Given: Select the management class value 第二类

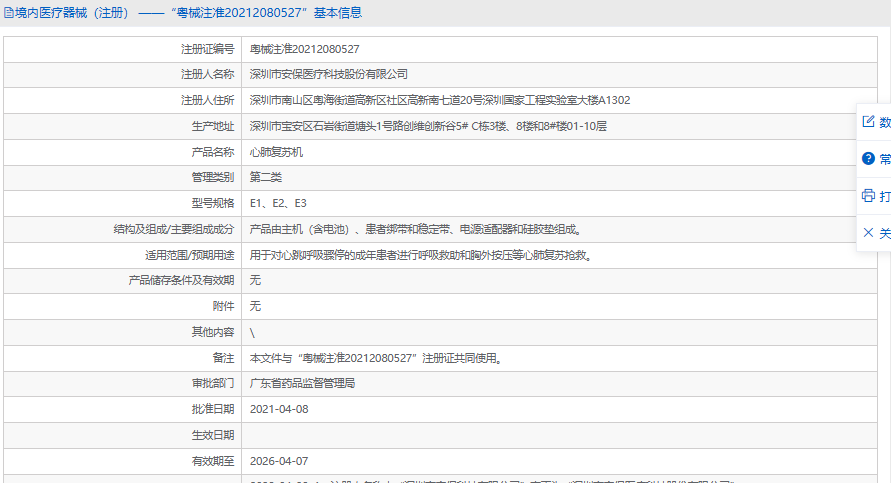Looking at the screenshot, I should point(266,177).
